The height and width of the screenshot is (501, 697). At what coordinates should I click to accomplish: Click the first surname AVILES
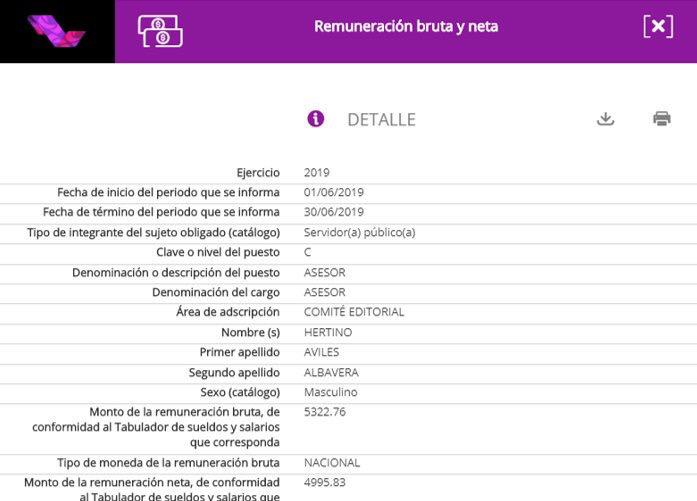(x=322, y=353)
